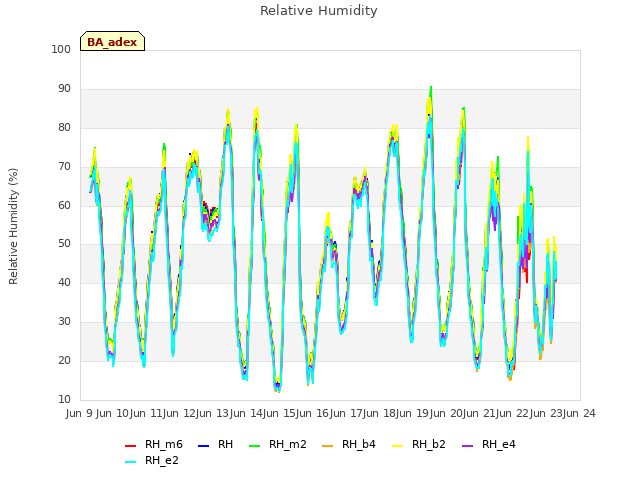Click the Jun 12 x-axis label
This screenshot has width=640, height=480.
point(177,413)
